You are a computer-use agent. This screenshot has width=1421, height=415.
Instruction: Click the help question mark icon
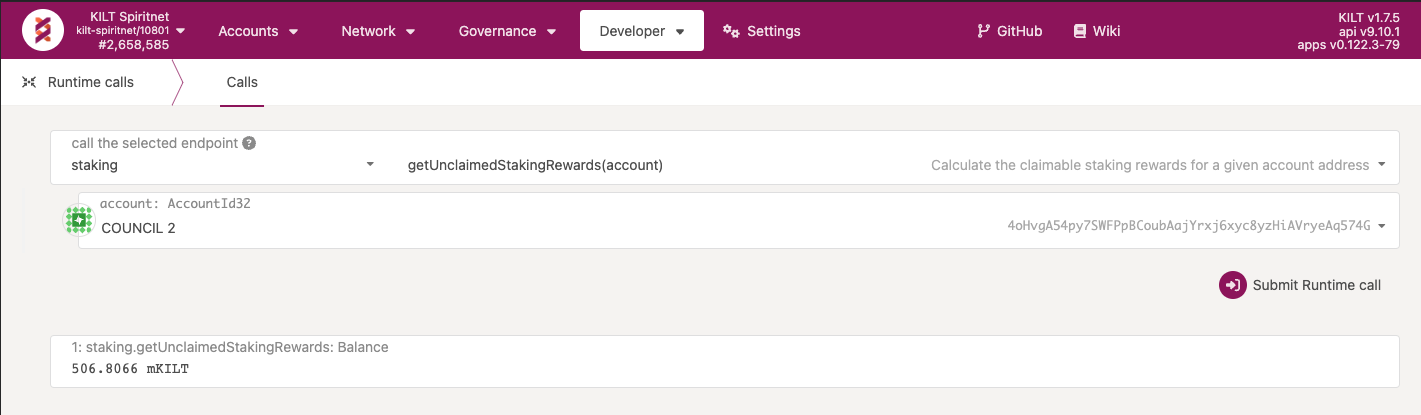[x=249, y=143]
